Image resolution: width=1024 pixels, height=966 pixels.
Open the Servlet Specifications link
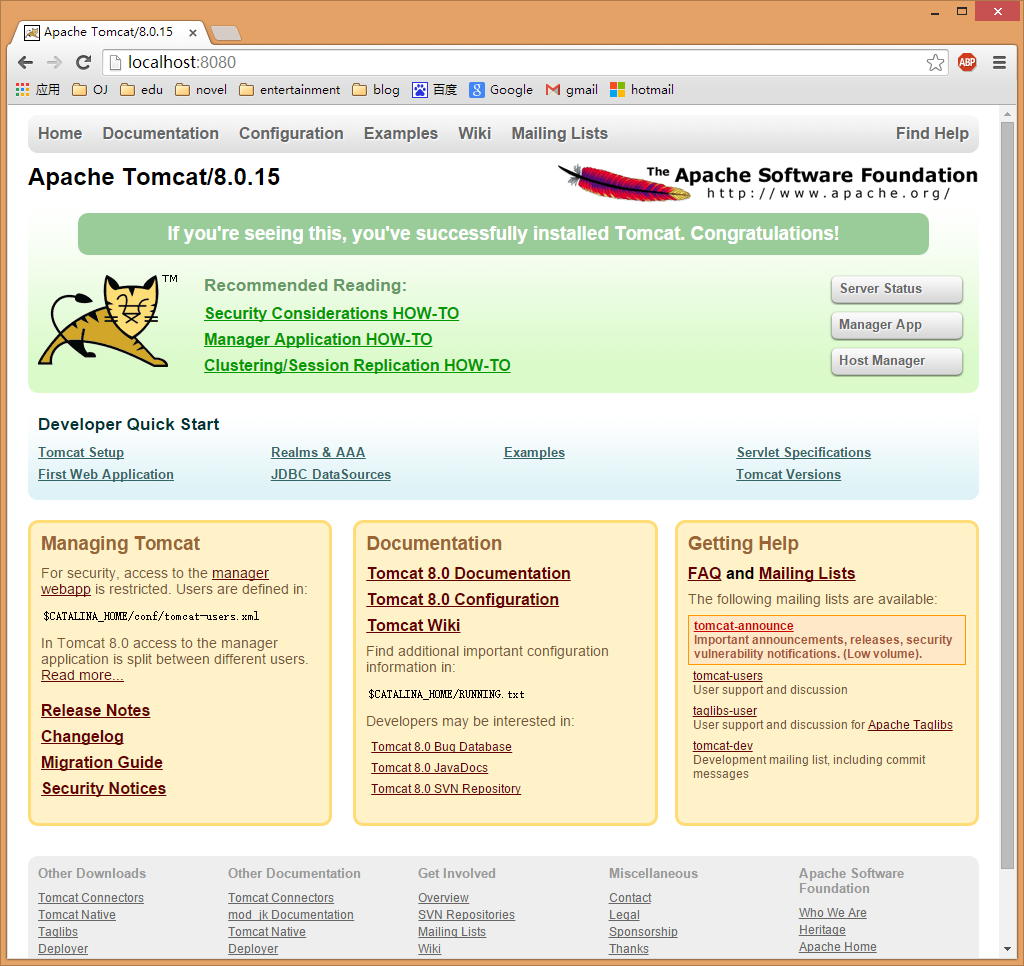(804, 453)
